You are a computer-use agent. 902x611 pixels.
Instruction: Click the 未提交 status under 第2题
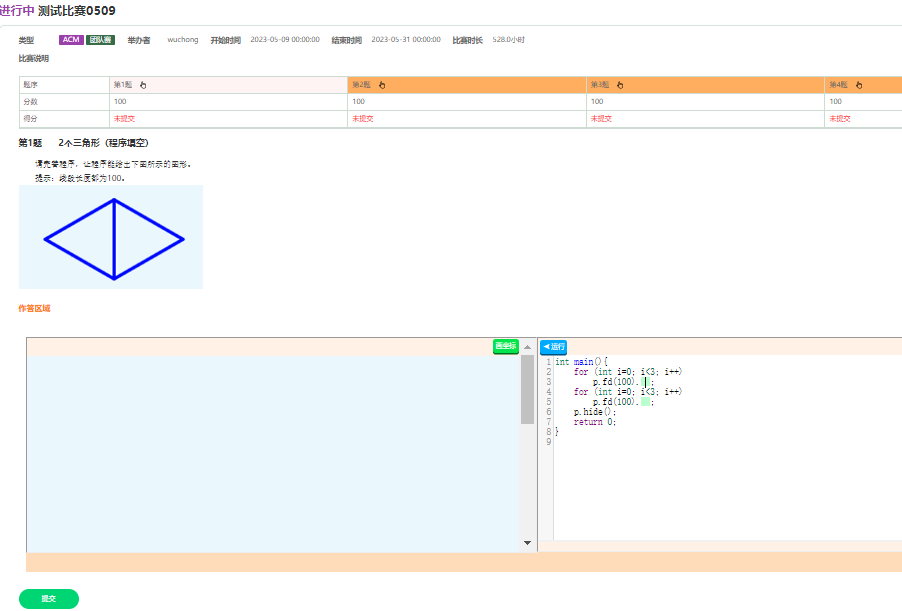click(x=363, y=119)
